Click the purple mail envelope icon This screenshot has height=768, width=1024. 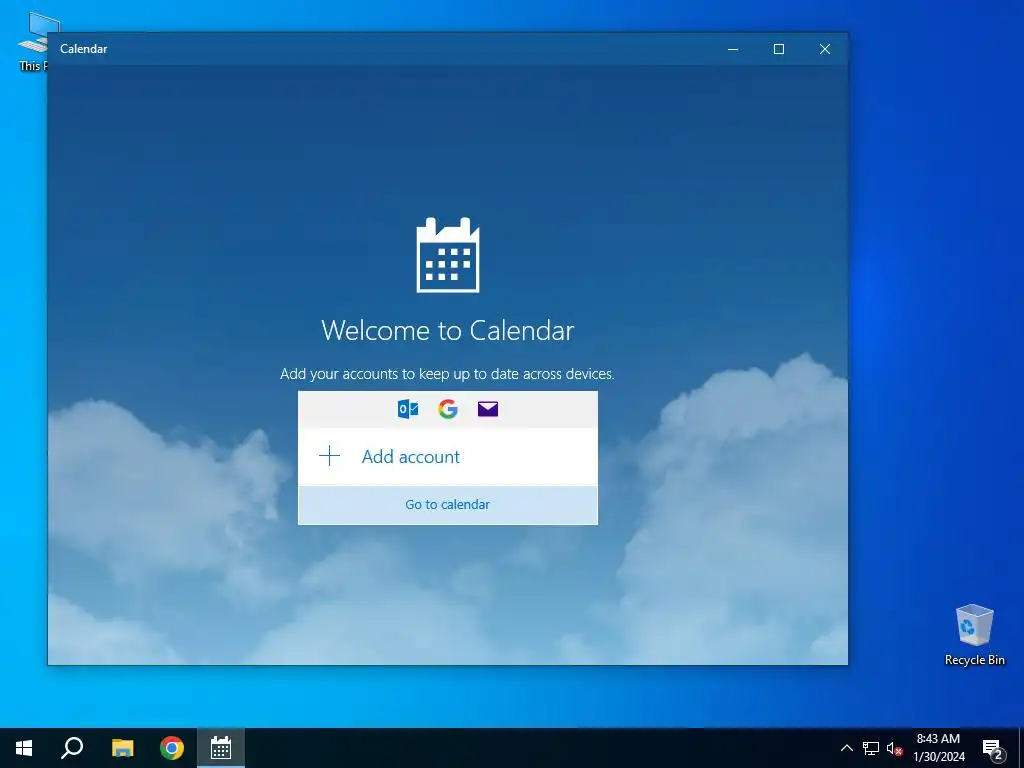pos(488,409)
